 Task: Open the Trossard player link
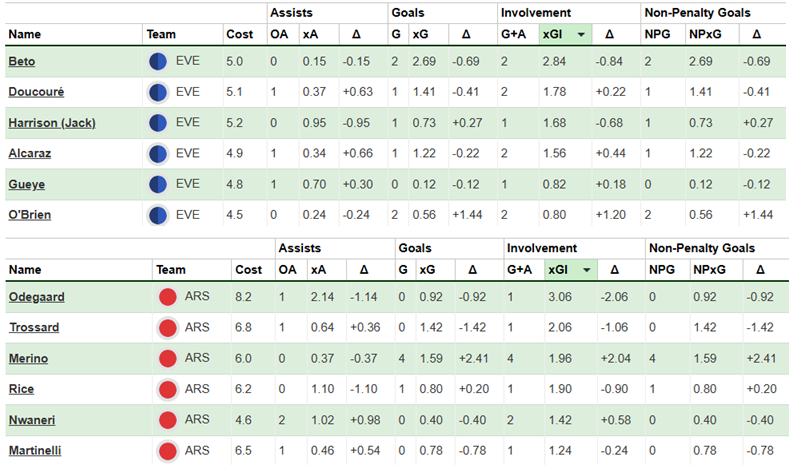33,328
